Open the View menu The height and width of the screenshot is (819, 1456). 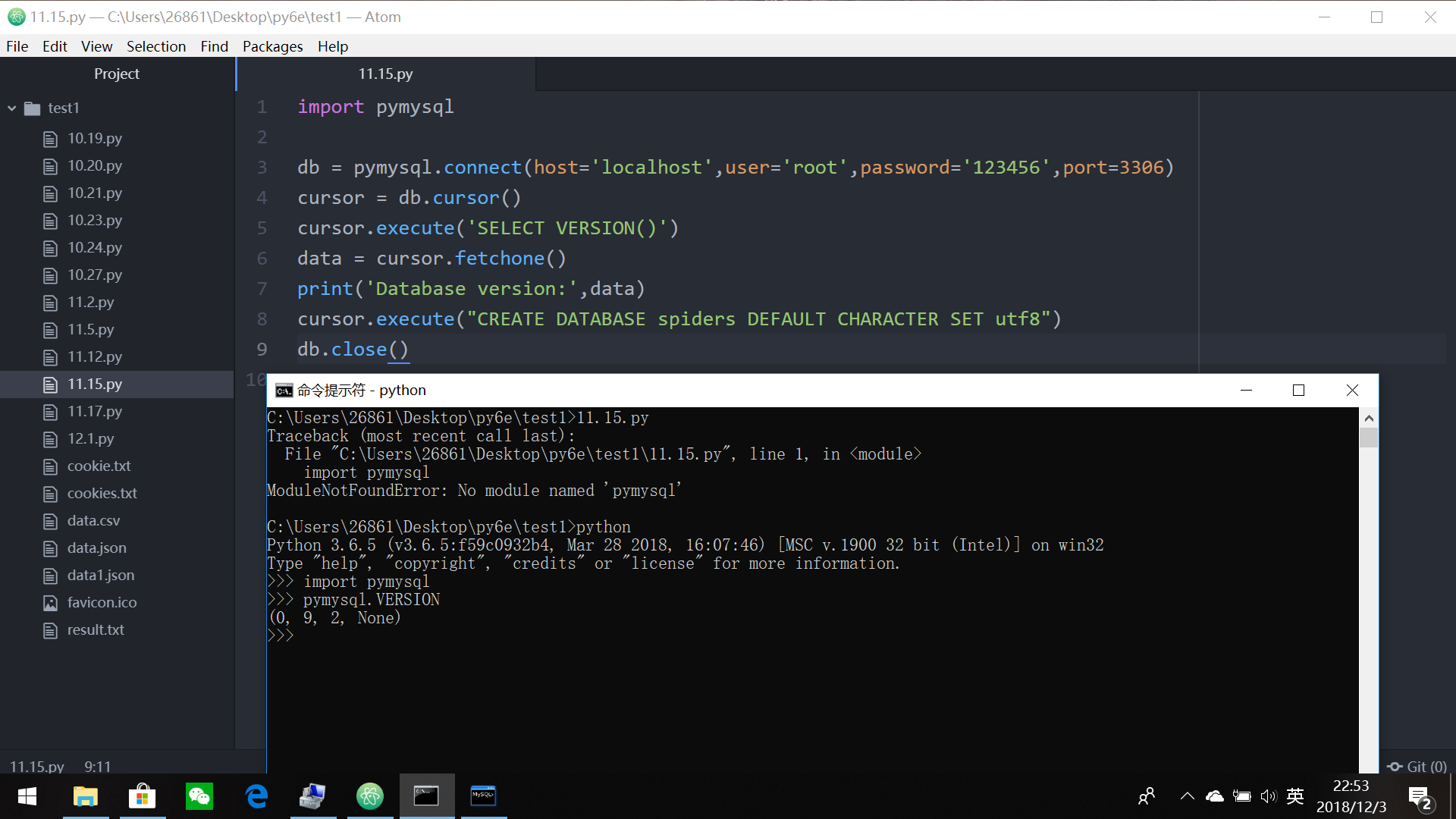point(97,46)
